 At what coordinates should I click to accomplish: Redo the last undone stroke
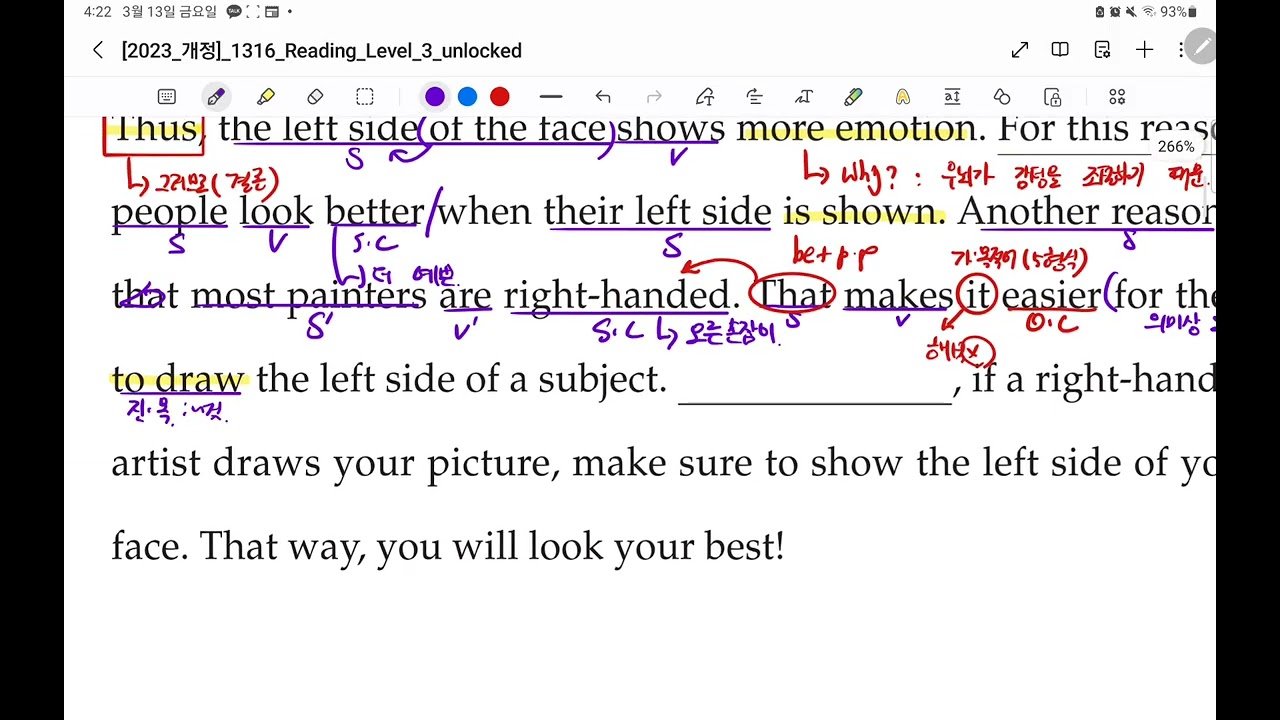(654, 97)
